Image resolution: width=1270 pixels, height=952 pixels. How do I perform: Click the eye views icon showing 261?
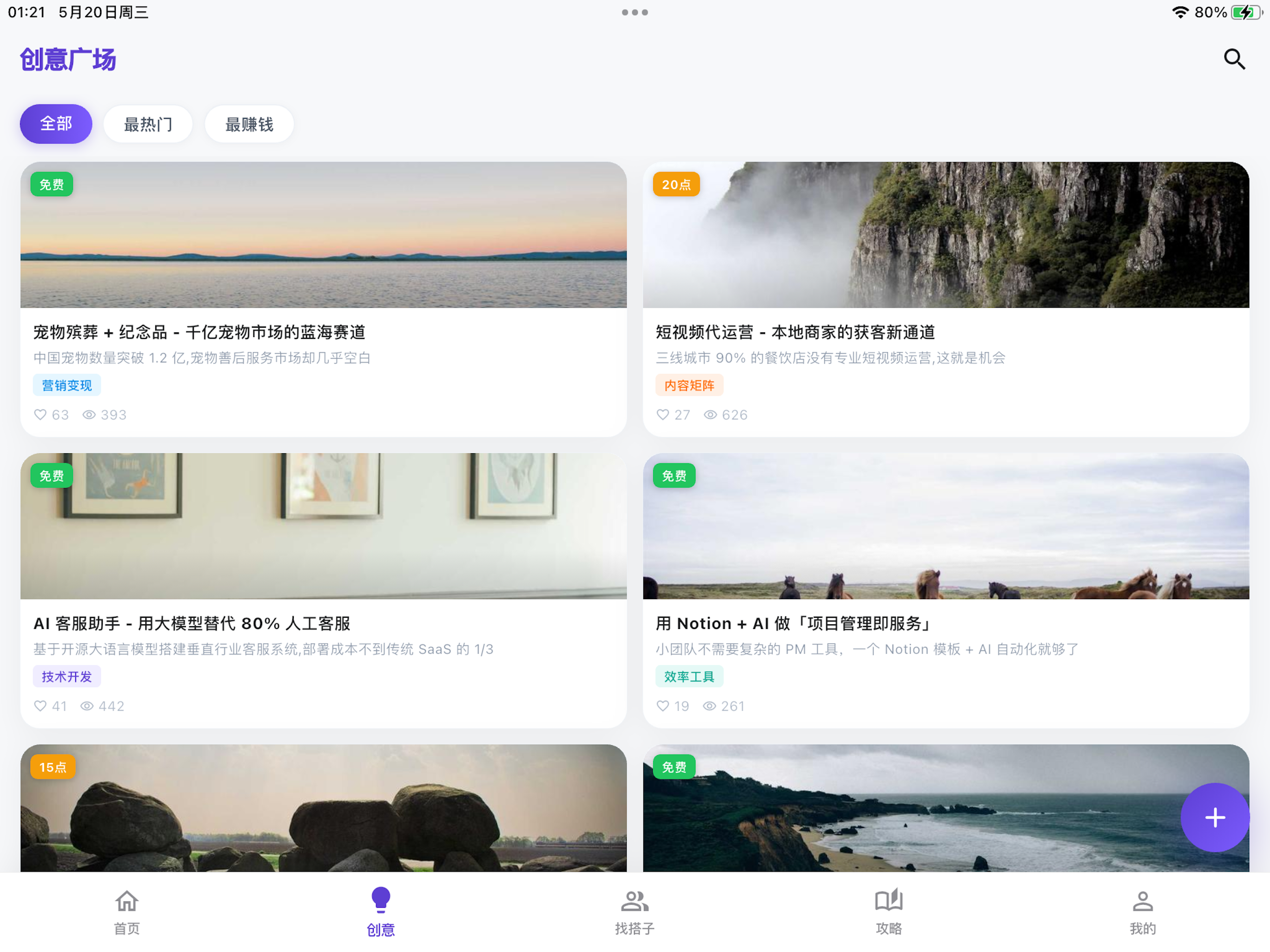(x=709, y=706)
